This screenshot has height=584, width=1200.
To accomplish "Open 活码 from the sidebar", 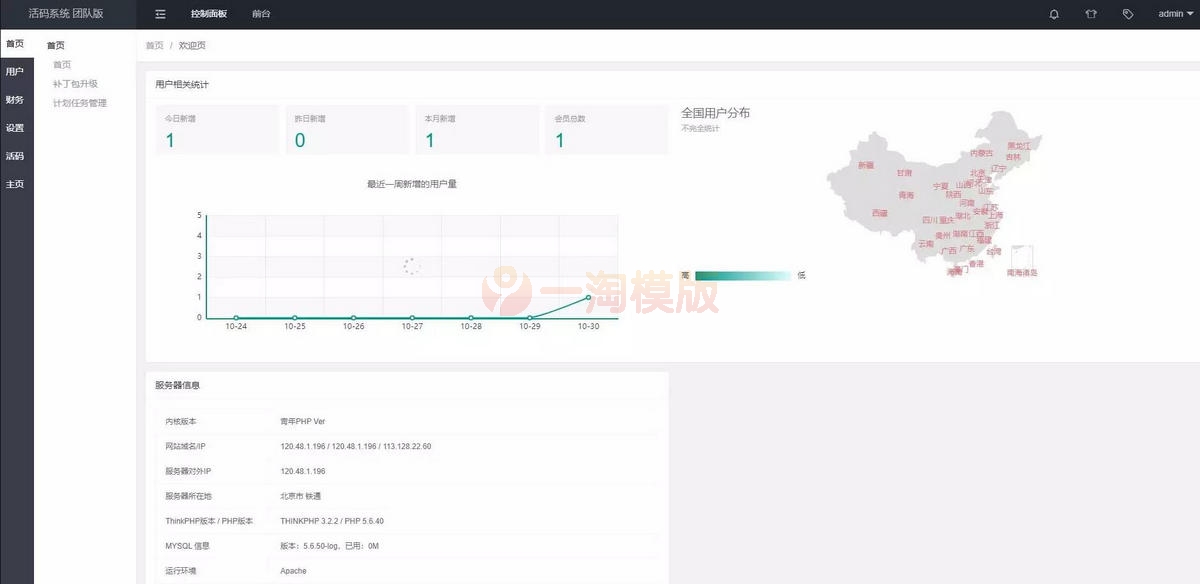I will click(14, 155).
